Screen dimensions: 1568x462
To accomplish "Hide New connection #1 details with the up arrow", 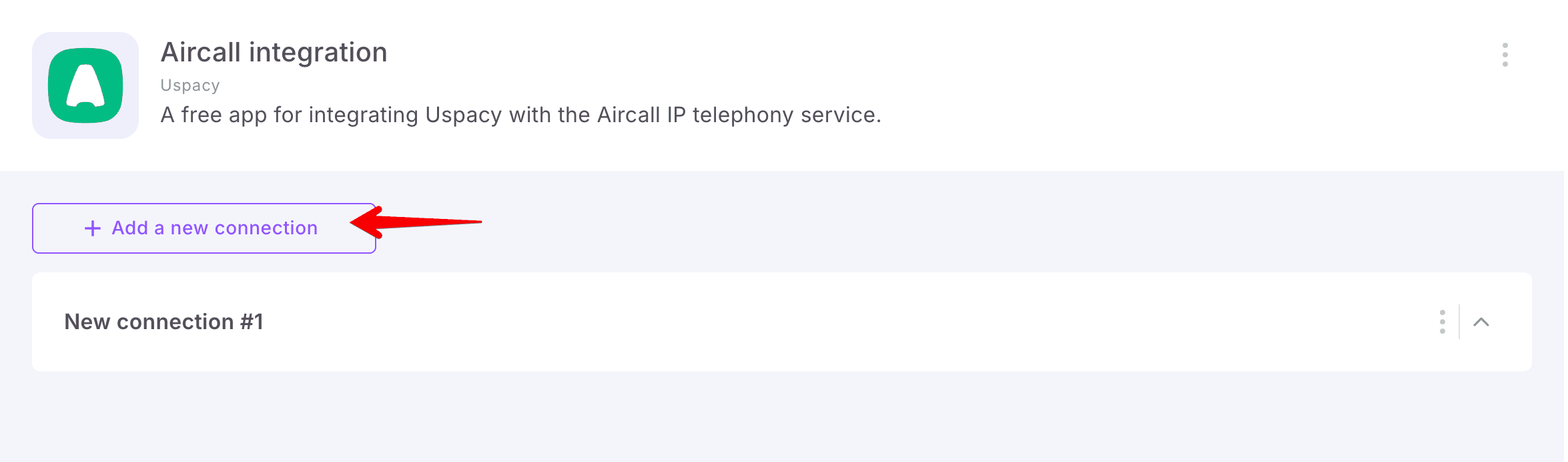I will [x=1481, y=322].
